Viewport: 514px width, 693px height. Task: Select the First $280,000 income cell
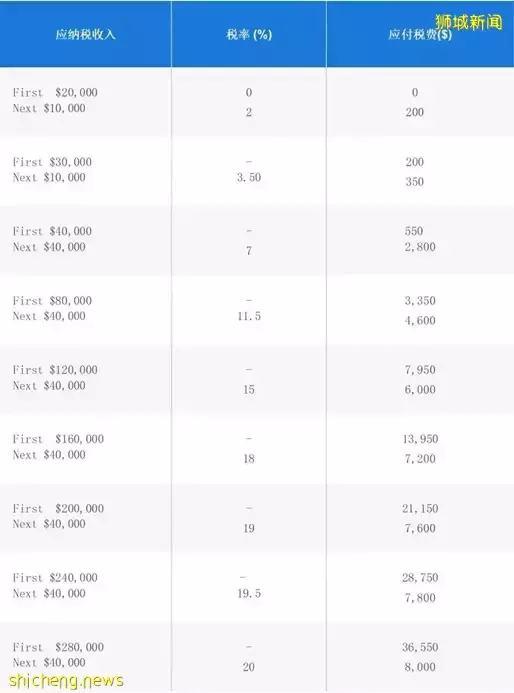tap(58, 647)
